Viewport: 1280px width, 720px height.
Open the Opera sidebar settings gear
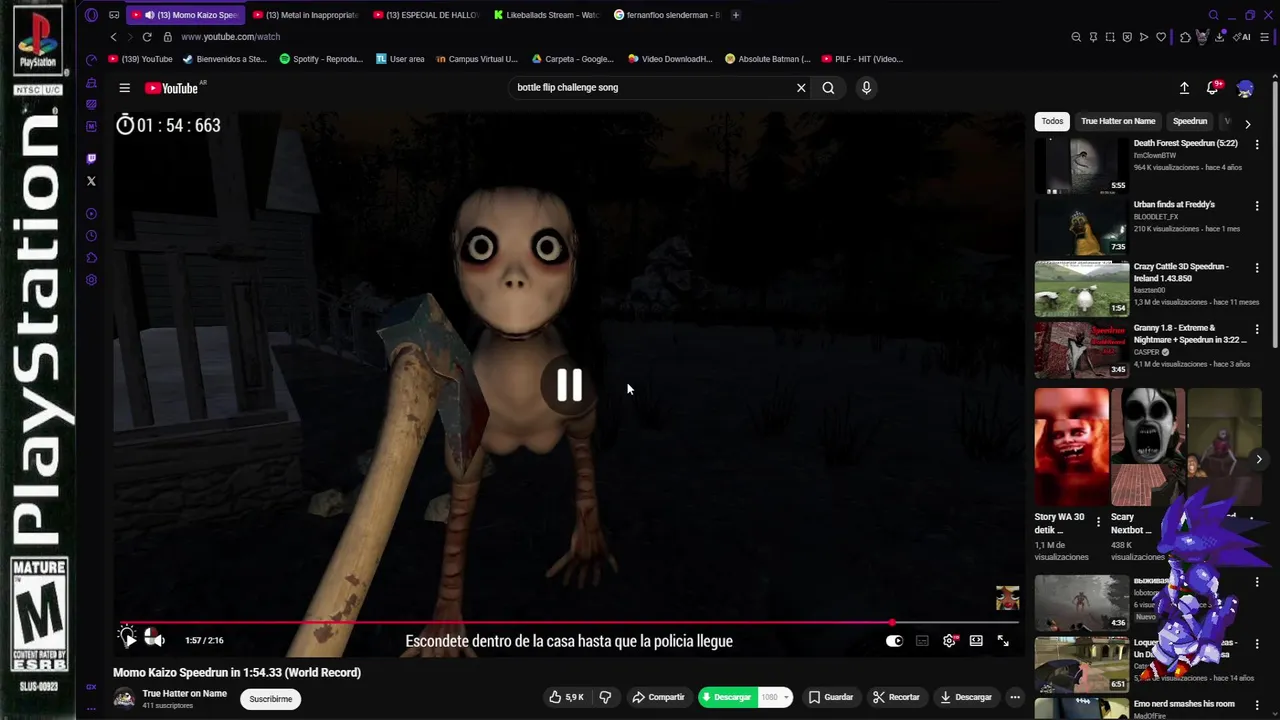coord(91,280)
